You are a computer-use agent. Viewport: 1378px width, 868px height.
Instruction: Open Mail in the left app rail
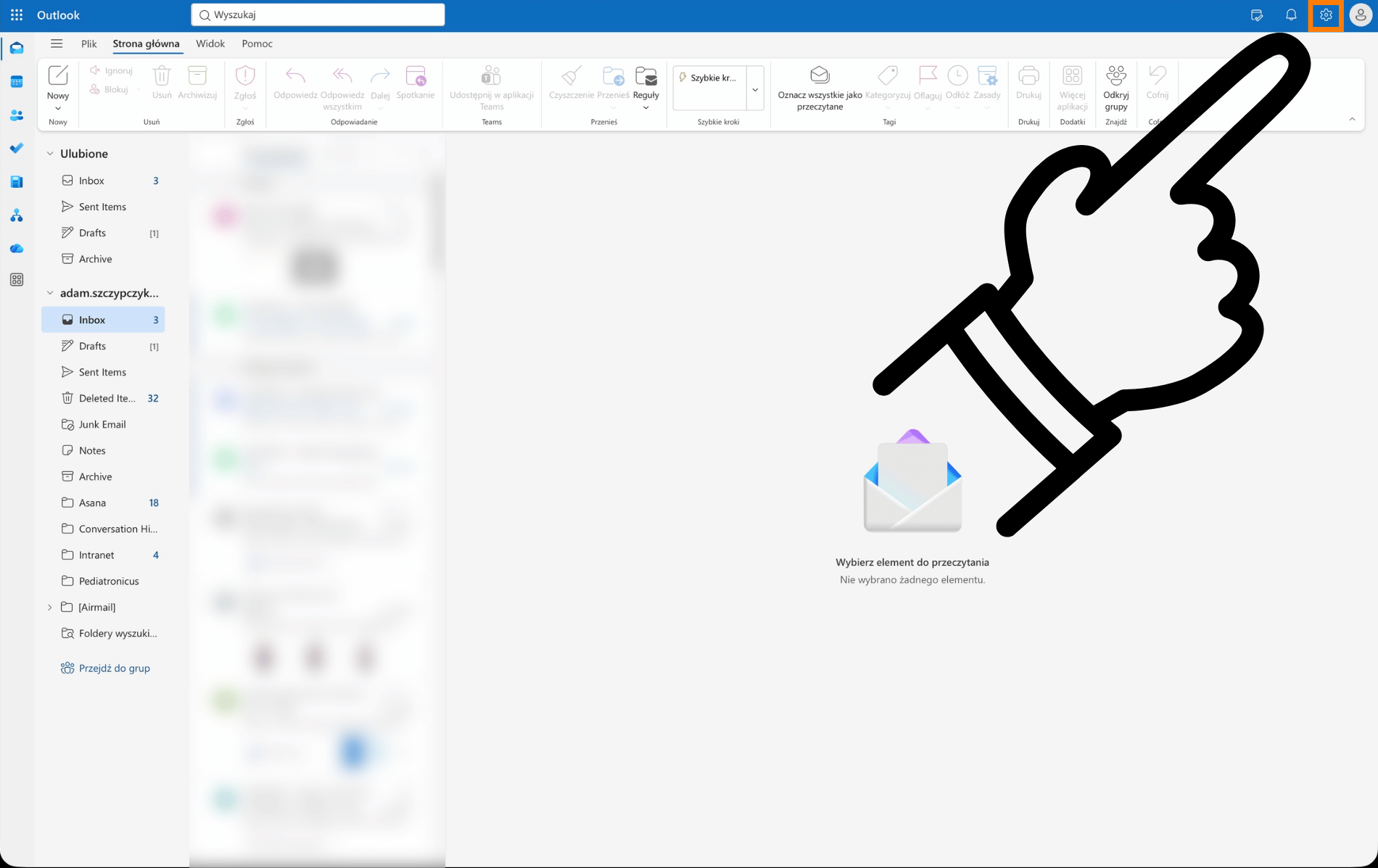17,49
